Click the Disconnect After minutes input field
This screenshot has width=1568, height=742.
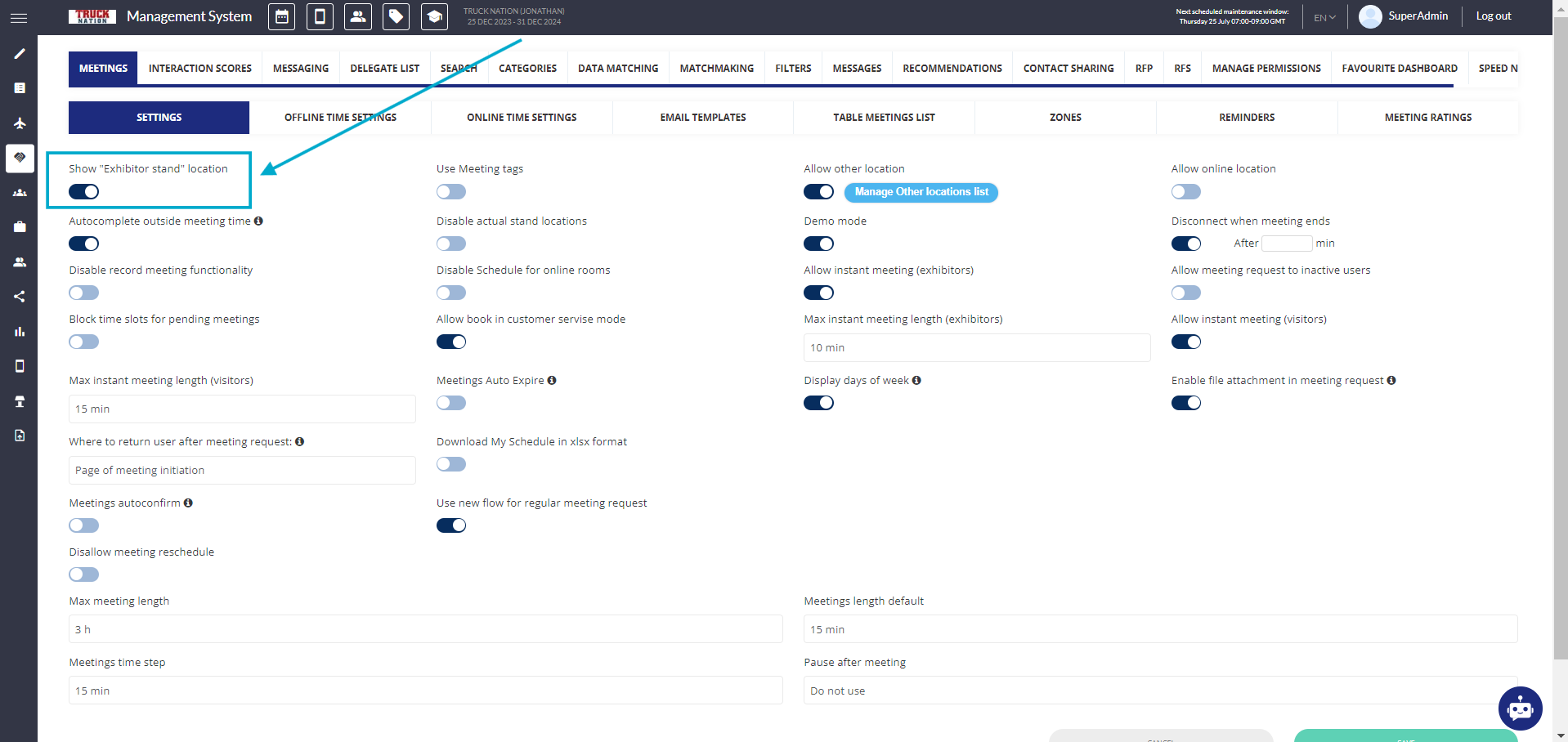point(1286,244)
